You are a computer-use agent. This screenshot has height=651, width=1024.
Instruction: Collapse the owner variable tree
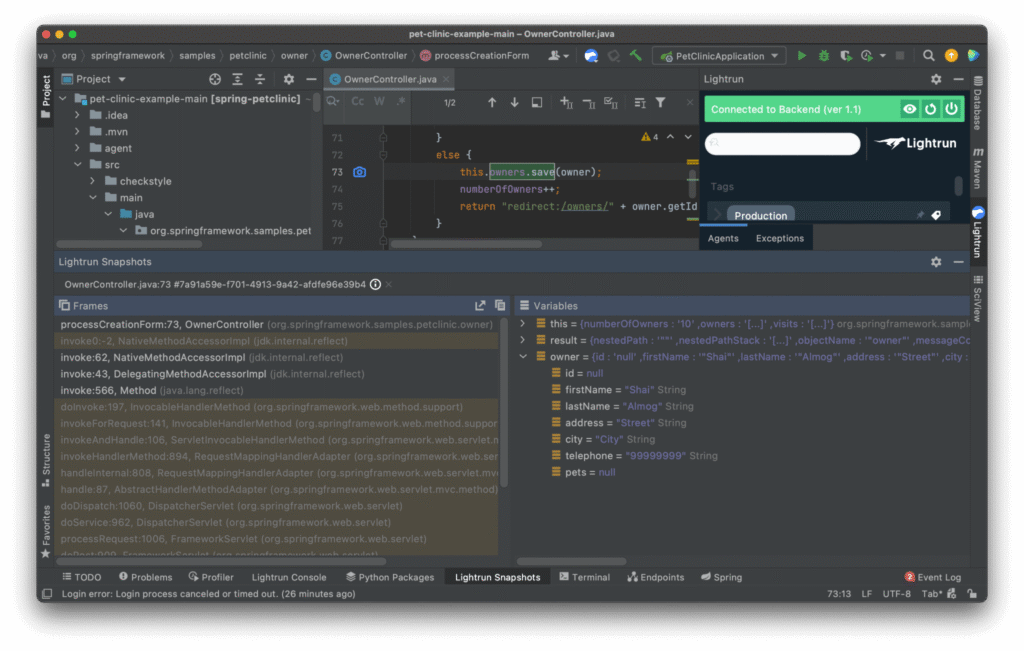(523, 356)
